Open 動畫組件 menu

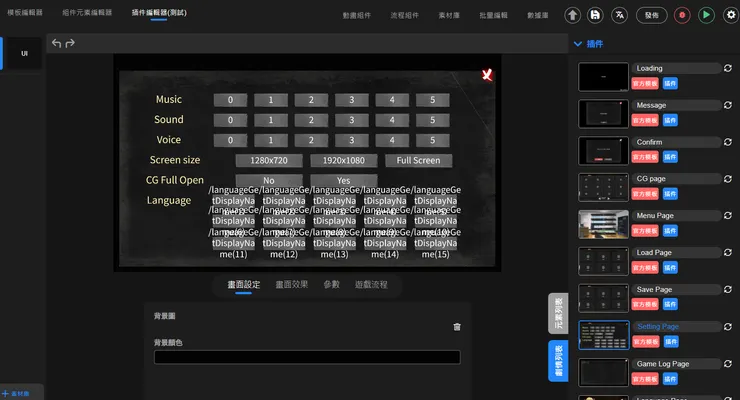tap(357, 16)
